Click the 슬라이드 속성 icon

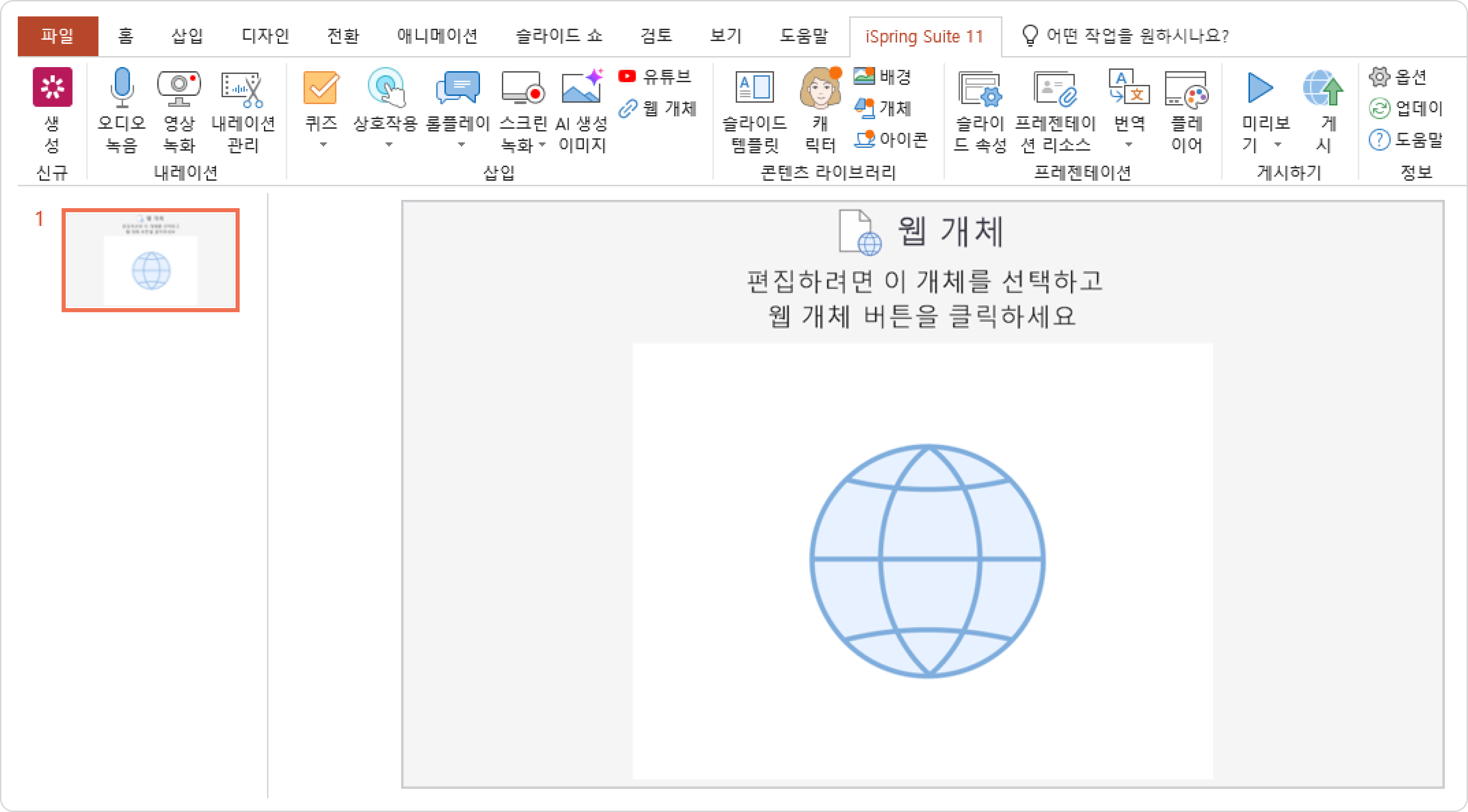(979, 88)
